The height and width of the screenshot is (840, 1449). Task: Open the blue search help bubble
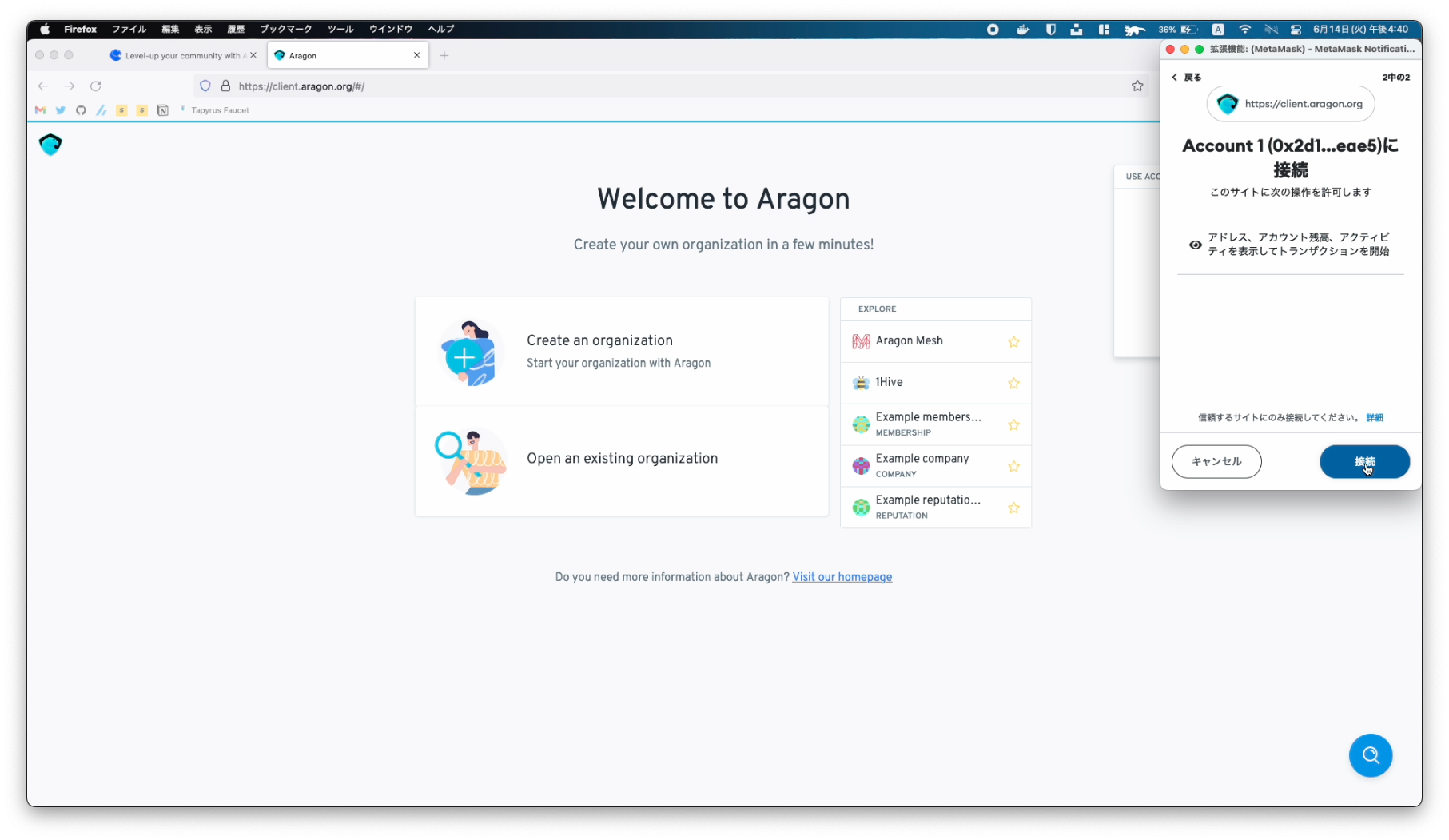click(x=1370, y=755)
